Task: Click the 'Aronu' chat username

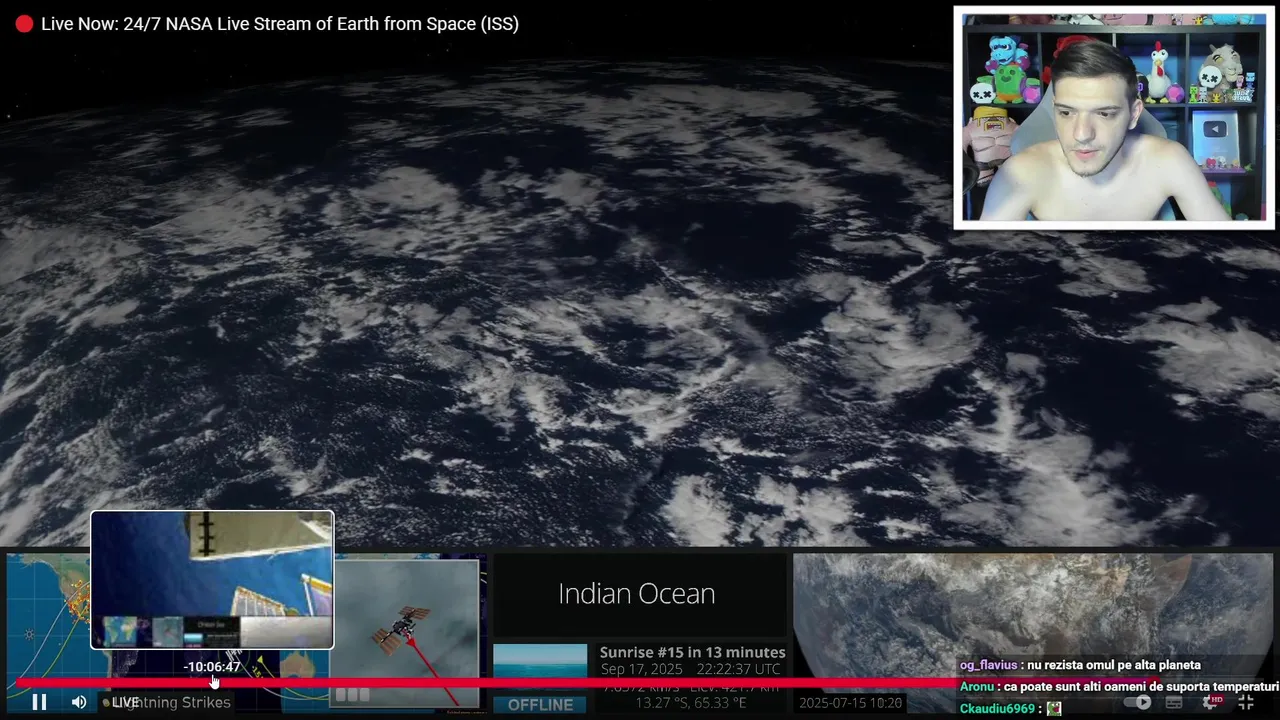Action: click(977, 687)
